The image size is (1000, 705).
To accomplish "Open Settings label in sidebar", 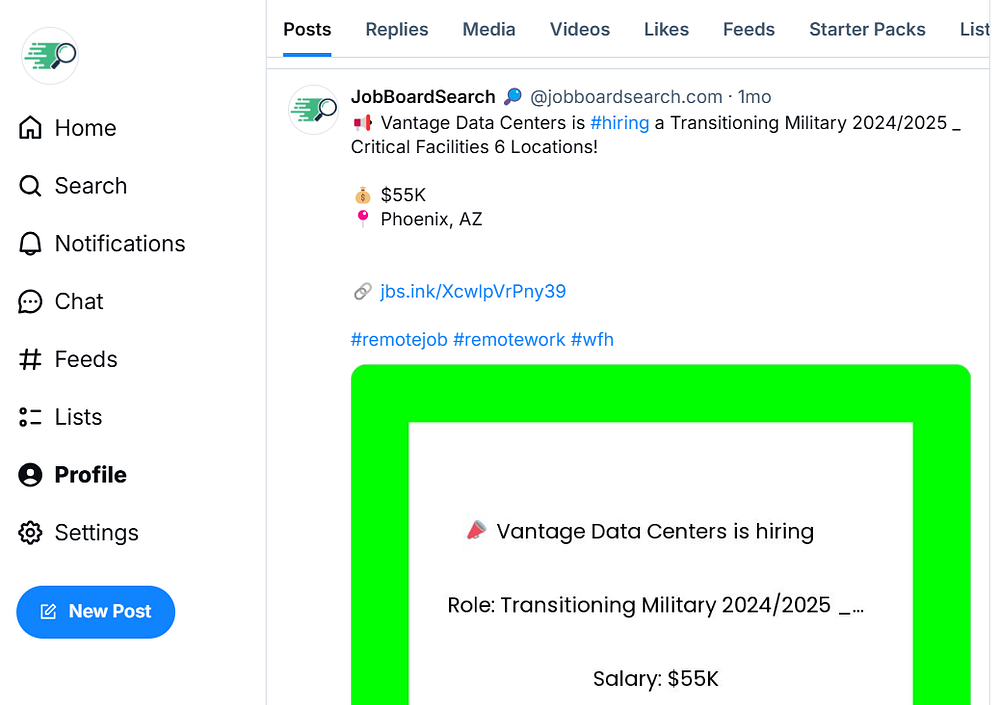I will [x=96, y=533].
